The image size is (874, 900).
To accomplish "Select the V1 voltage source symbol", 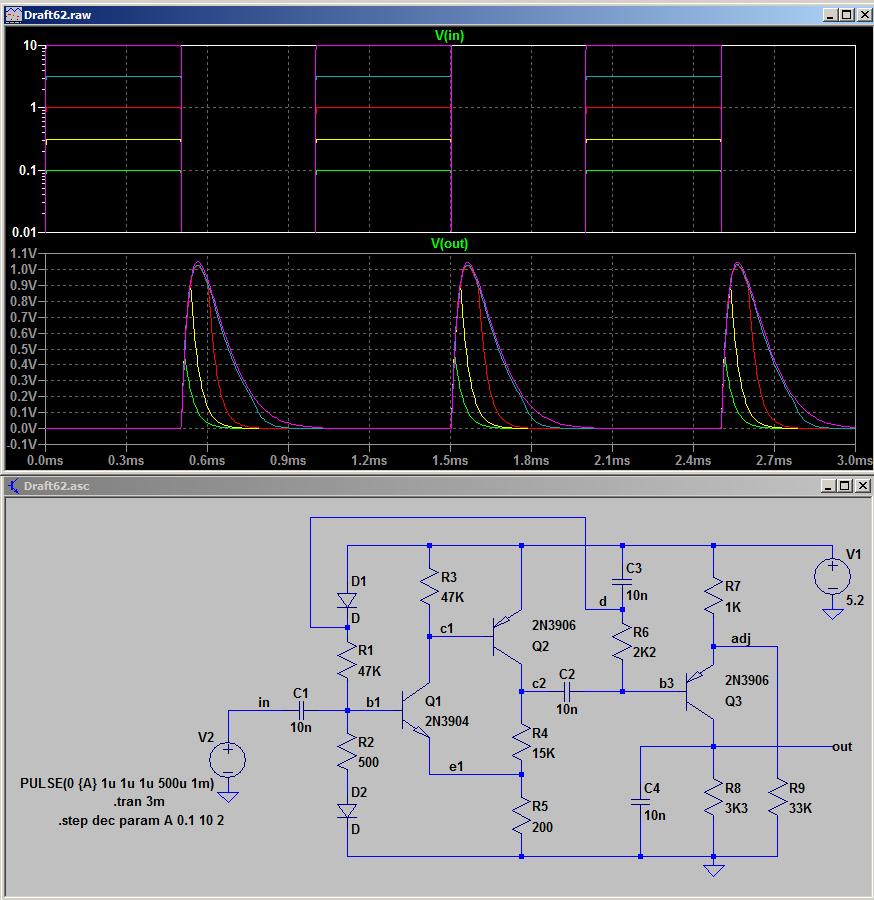I will (832, 576).
